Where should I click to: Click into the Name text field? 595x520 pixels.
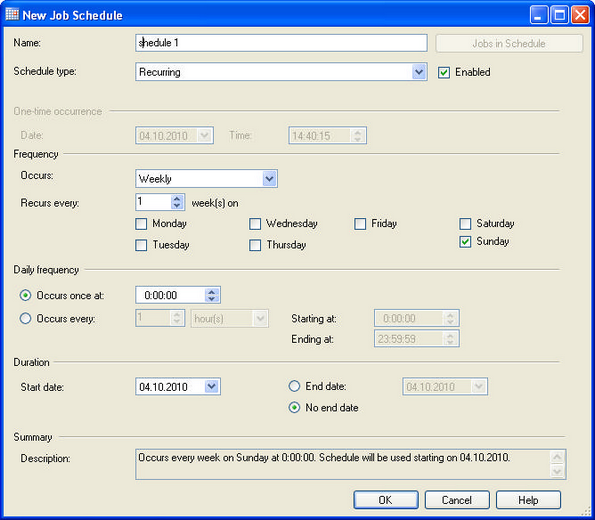click(281, 43)
